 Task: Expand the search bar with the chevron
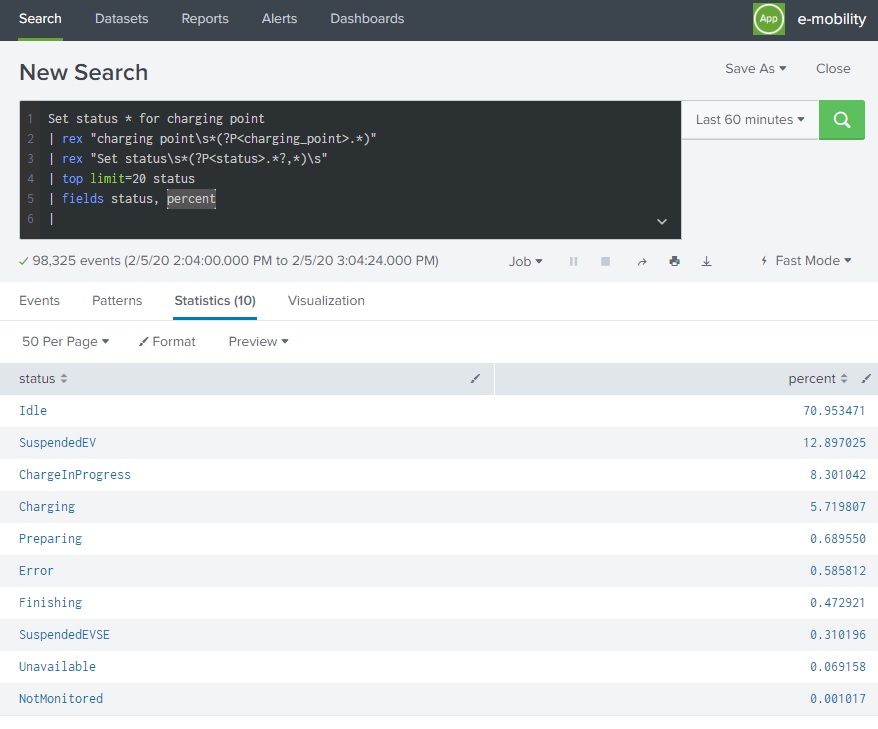click(x=660, y=220)
